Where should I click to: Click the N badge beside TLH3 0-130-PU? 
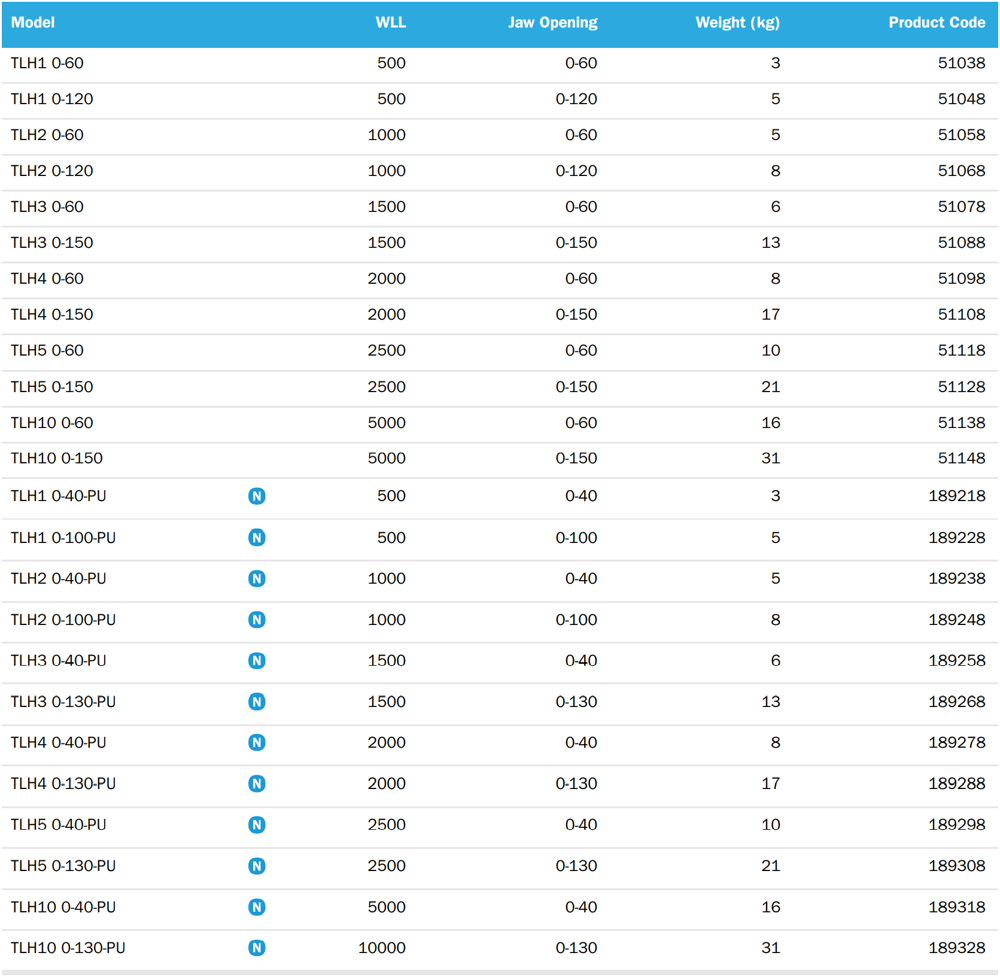(x=257, y=702)
